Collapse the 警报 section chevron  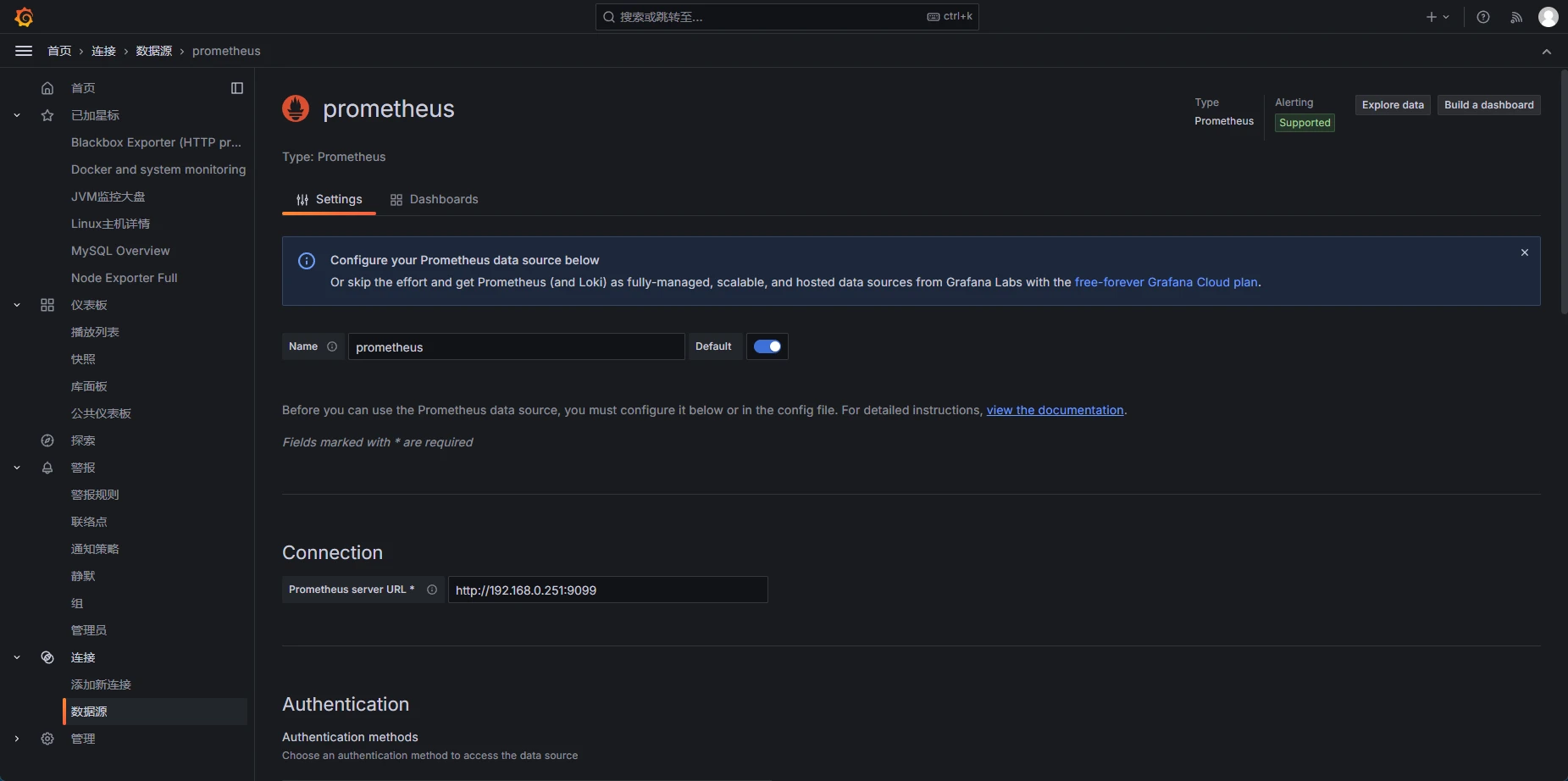(17, 468)
